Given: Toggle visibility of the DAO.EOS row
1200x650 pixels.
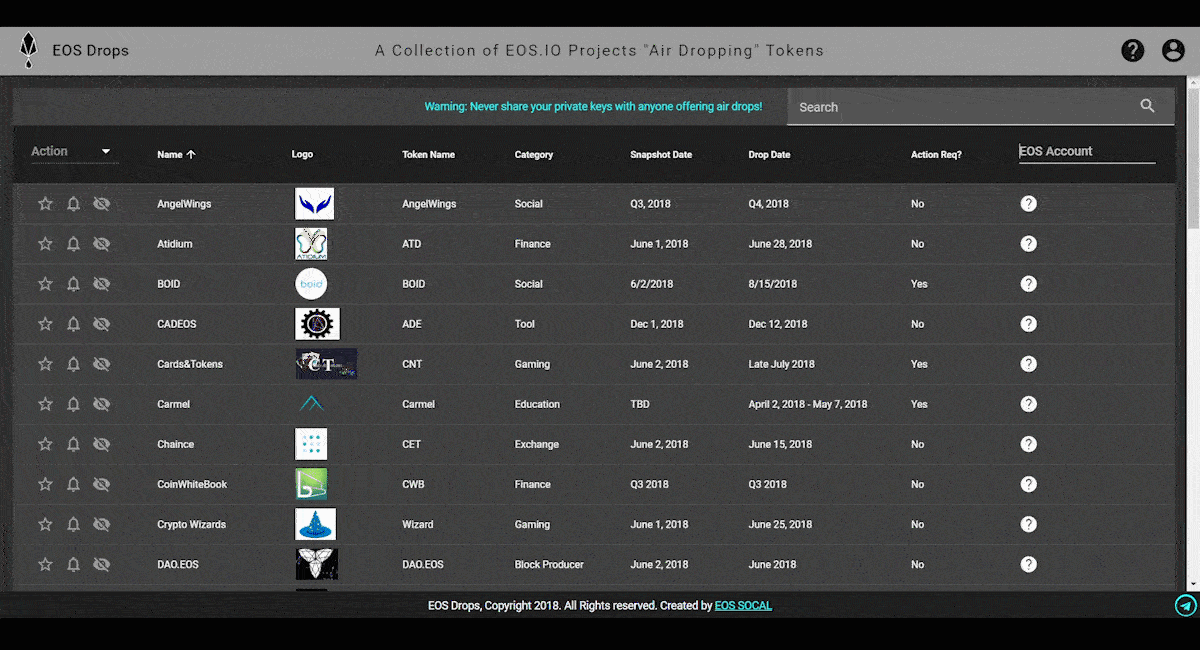Looking at the screenshot, I should click(101, 564).
